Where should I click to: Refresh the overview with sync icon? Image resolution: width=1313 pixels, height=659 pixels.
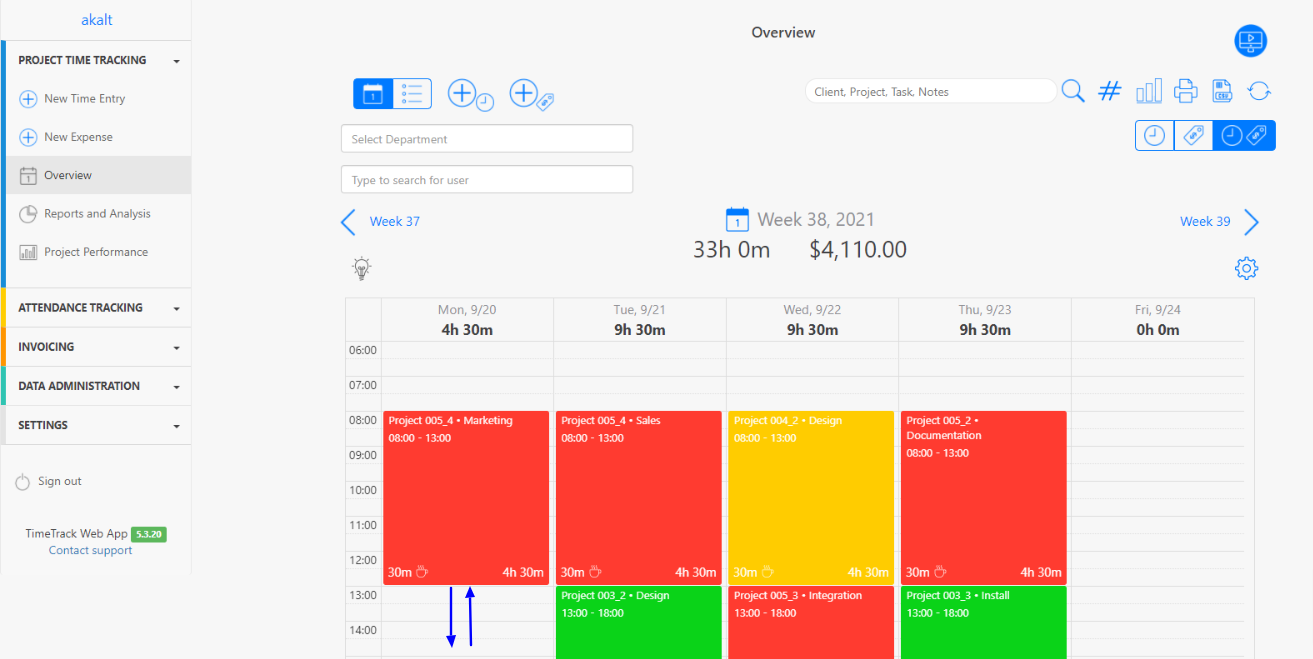pyautogui.click(x=1258, y=91)
